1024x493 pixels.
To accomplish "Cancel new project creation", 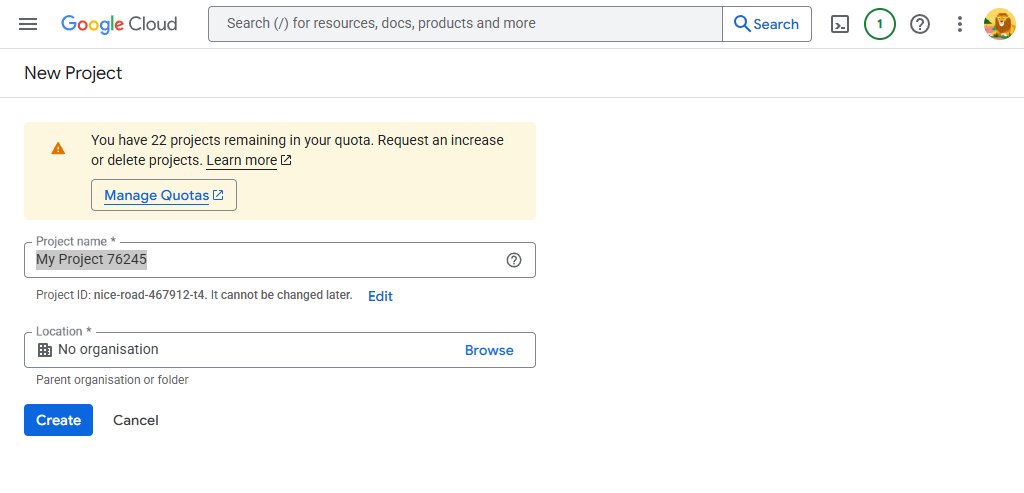I will (x=135, y=420).
